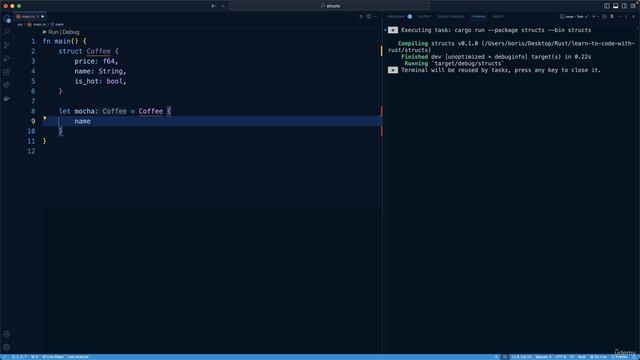Viewport: 640px width, 360px height.
Task: Split the terminal in the panel
Action: point(604,16)
